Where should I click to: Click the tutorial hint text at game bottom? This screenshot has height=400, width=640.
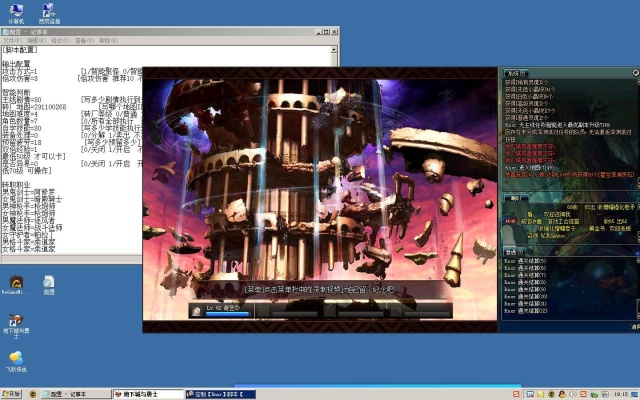pos(319,289)
